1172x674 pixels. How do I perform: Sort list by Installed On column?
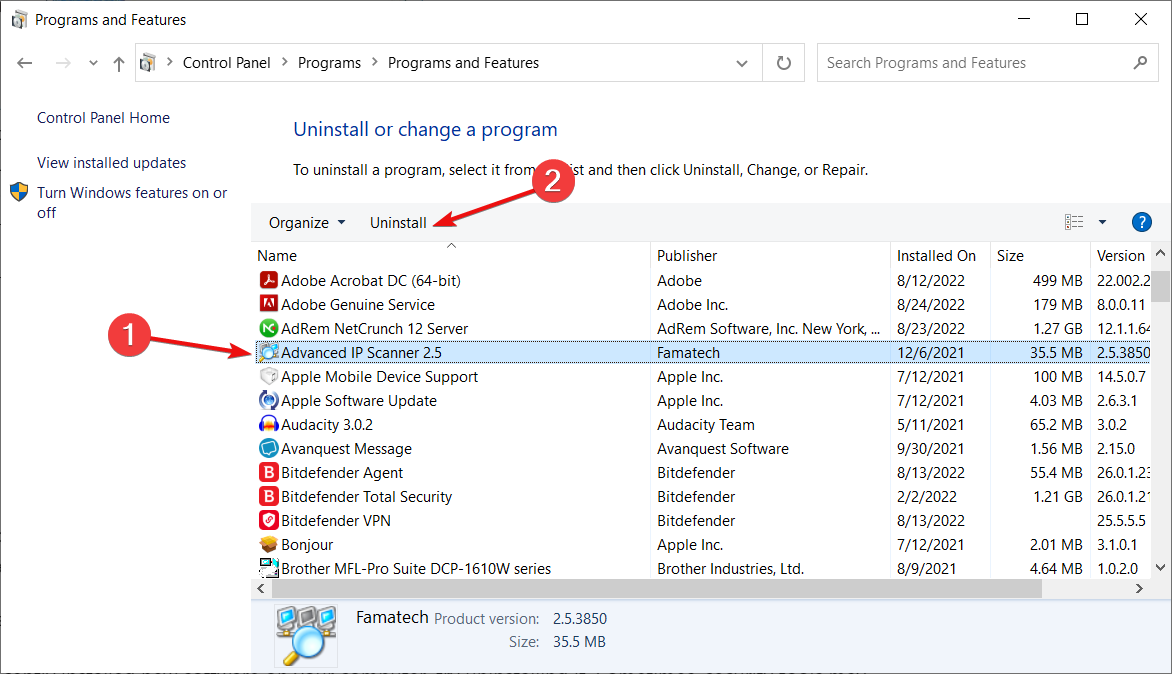coord(940,256)
